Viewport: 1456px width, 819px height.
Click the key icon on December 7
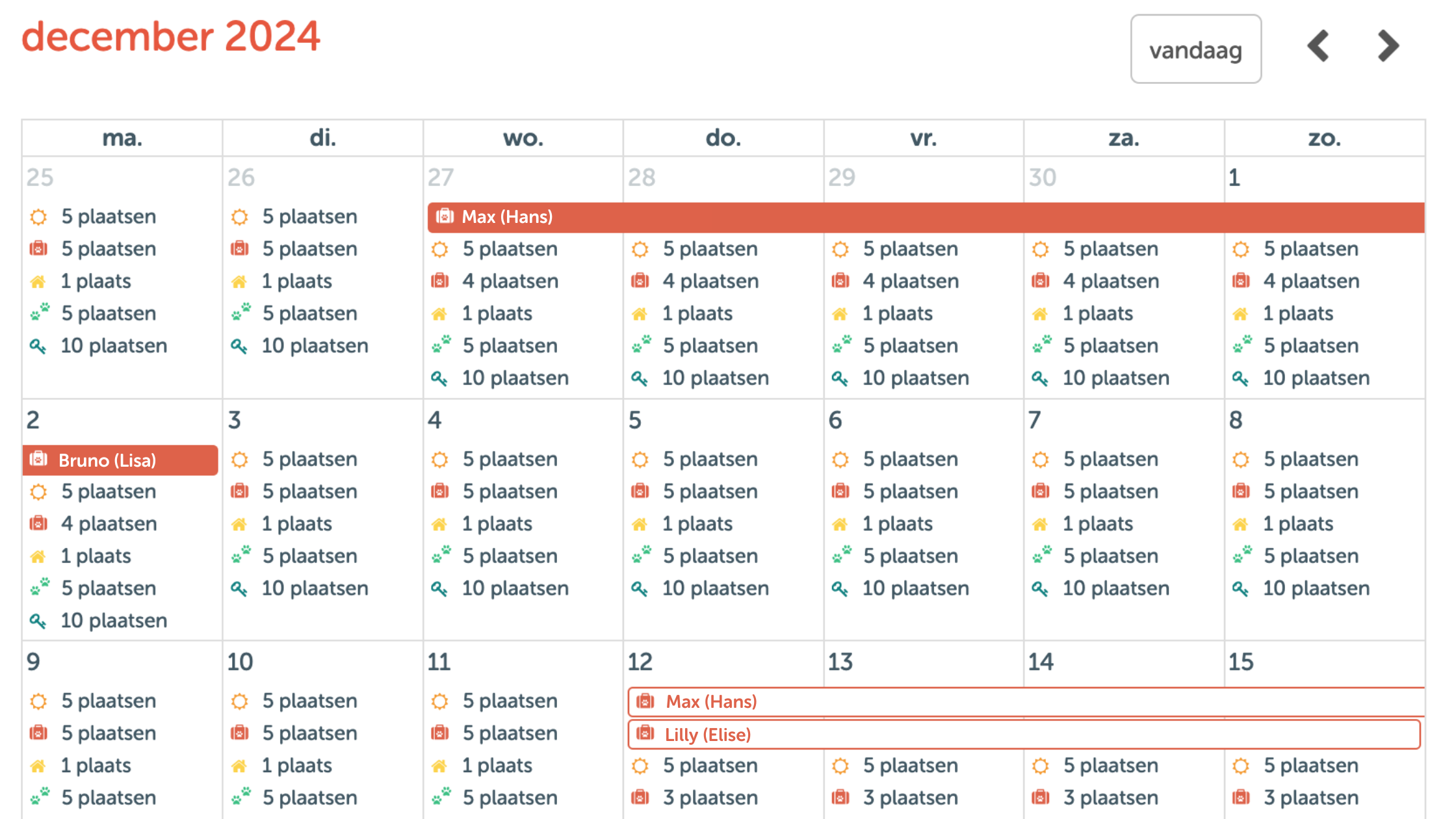tap(1040, 589)
